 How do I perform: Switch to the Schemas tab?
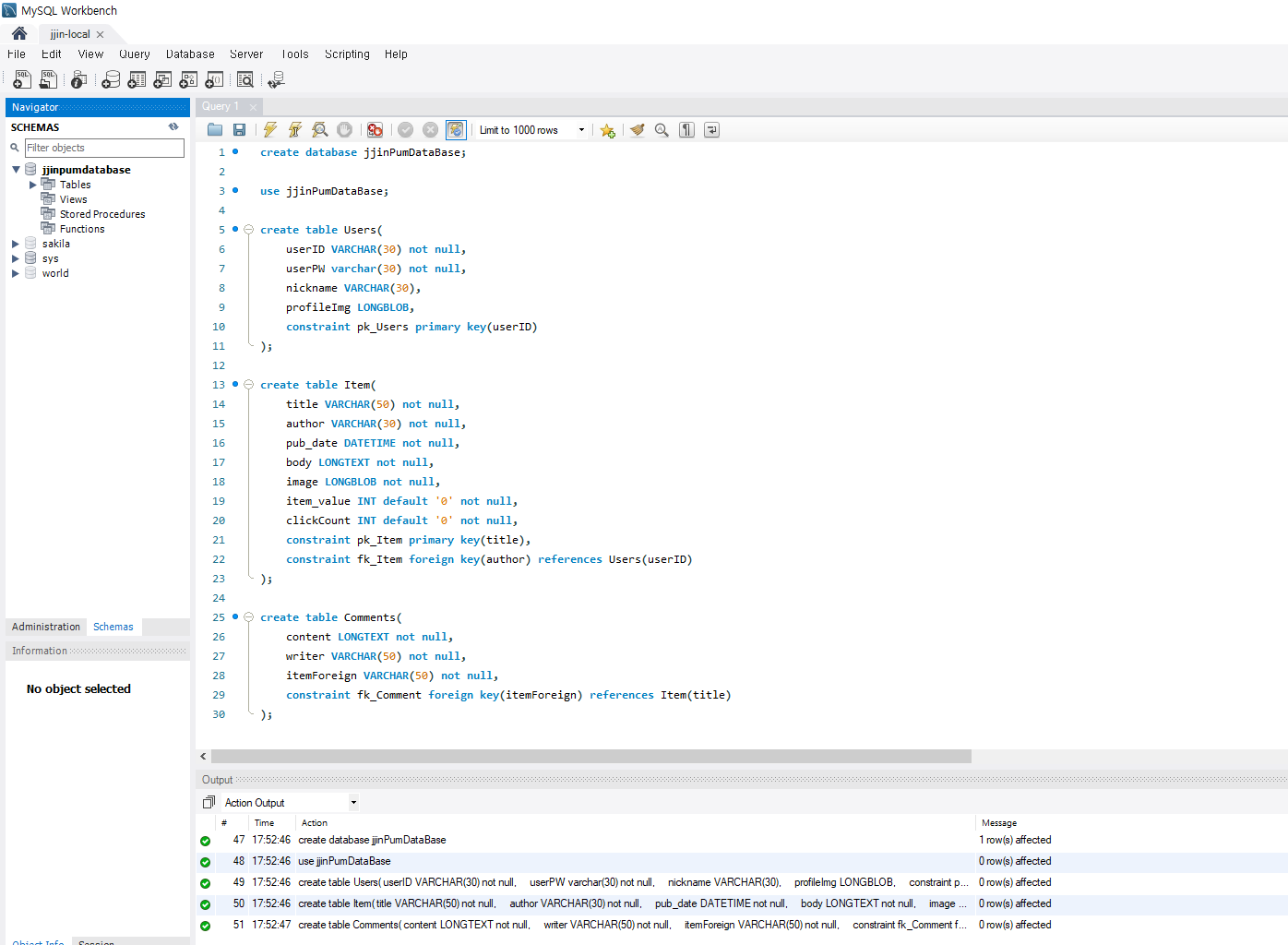[113, 627]
